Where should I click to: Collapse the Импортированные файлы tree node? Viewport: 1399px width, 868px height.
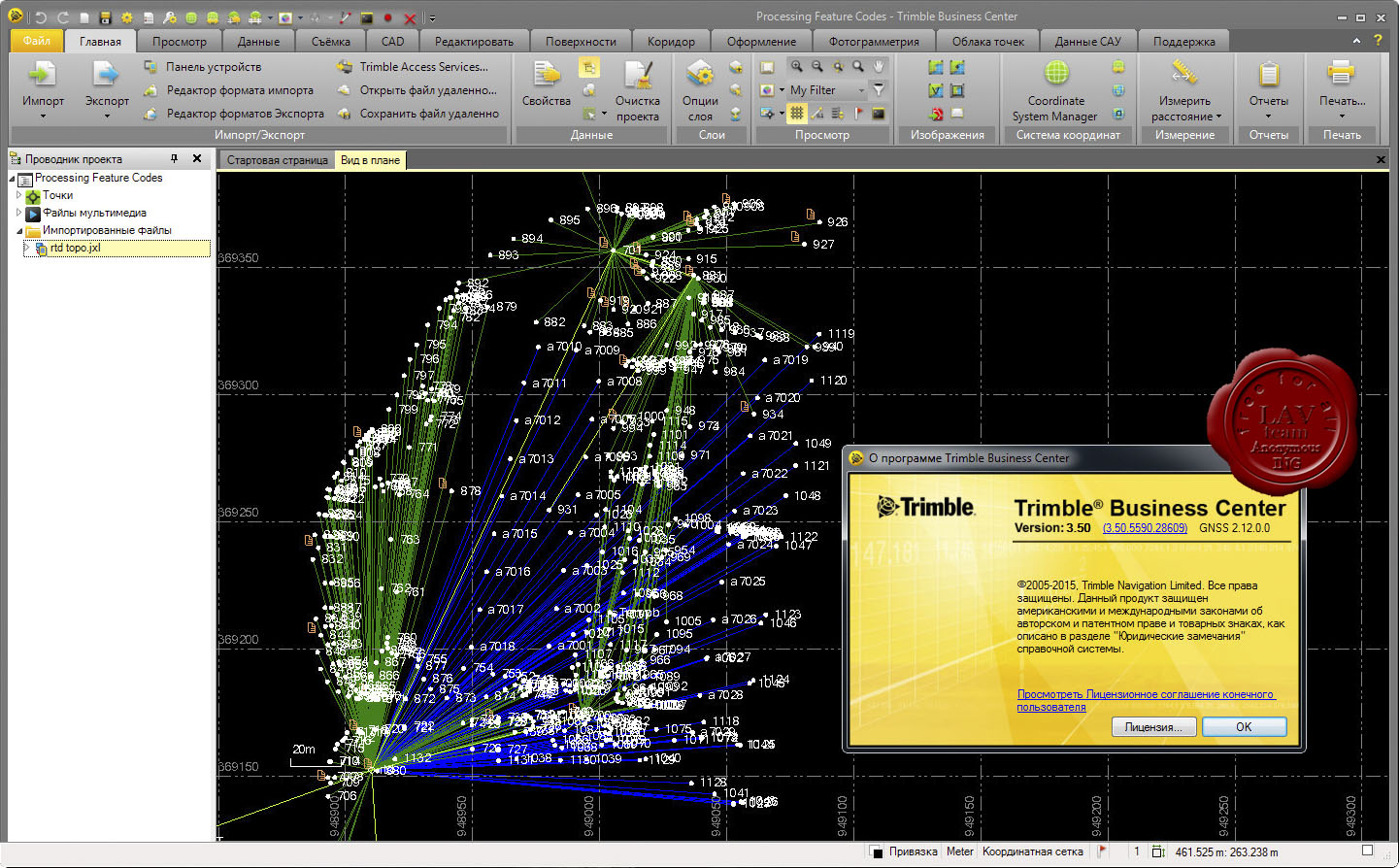click(19, 231)
